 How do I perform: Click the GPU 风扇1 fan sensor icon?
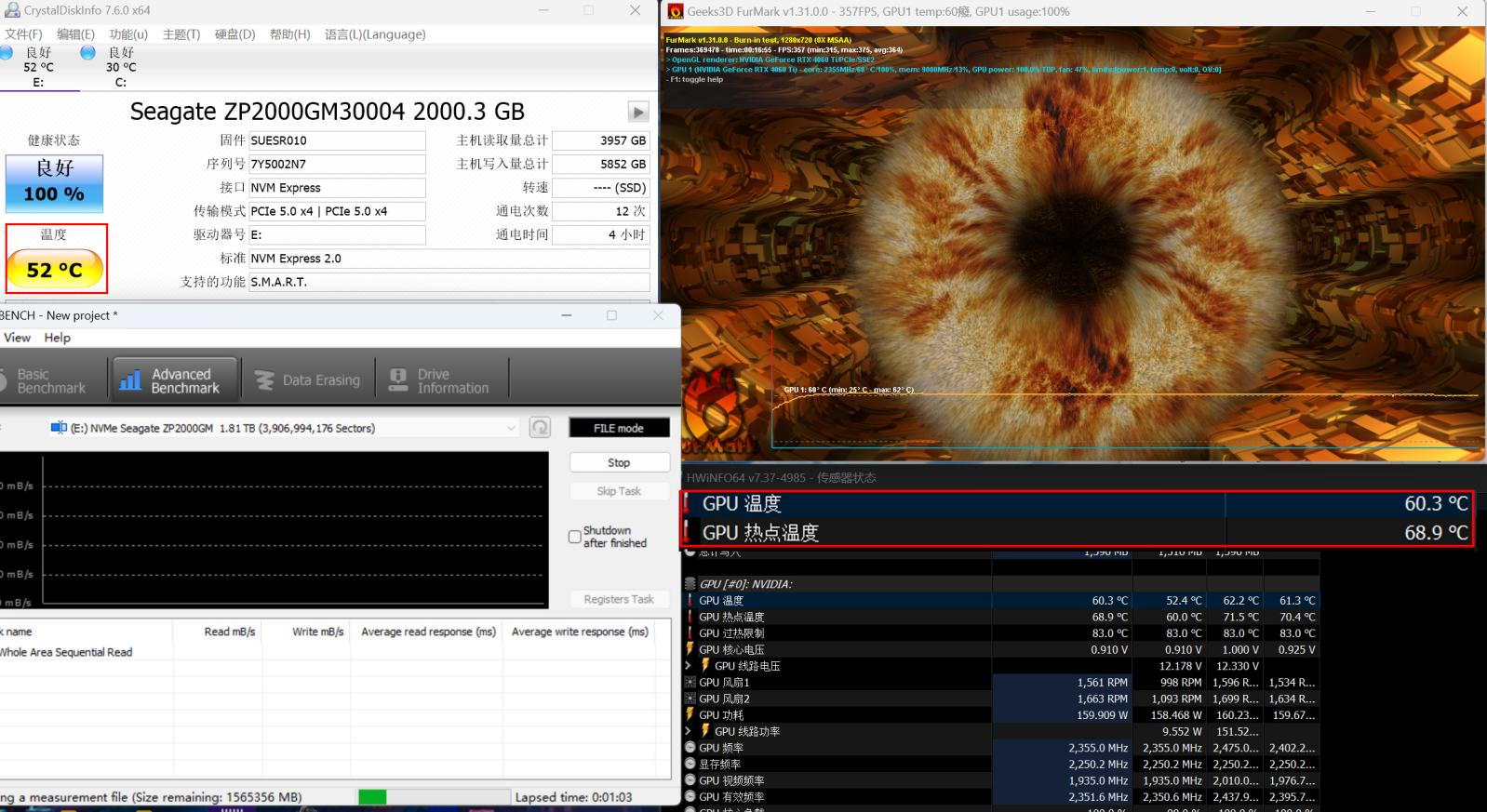pyautogui.click(x=690, y=683)
